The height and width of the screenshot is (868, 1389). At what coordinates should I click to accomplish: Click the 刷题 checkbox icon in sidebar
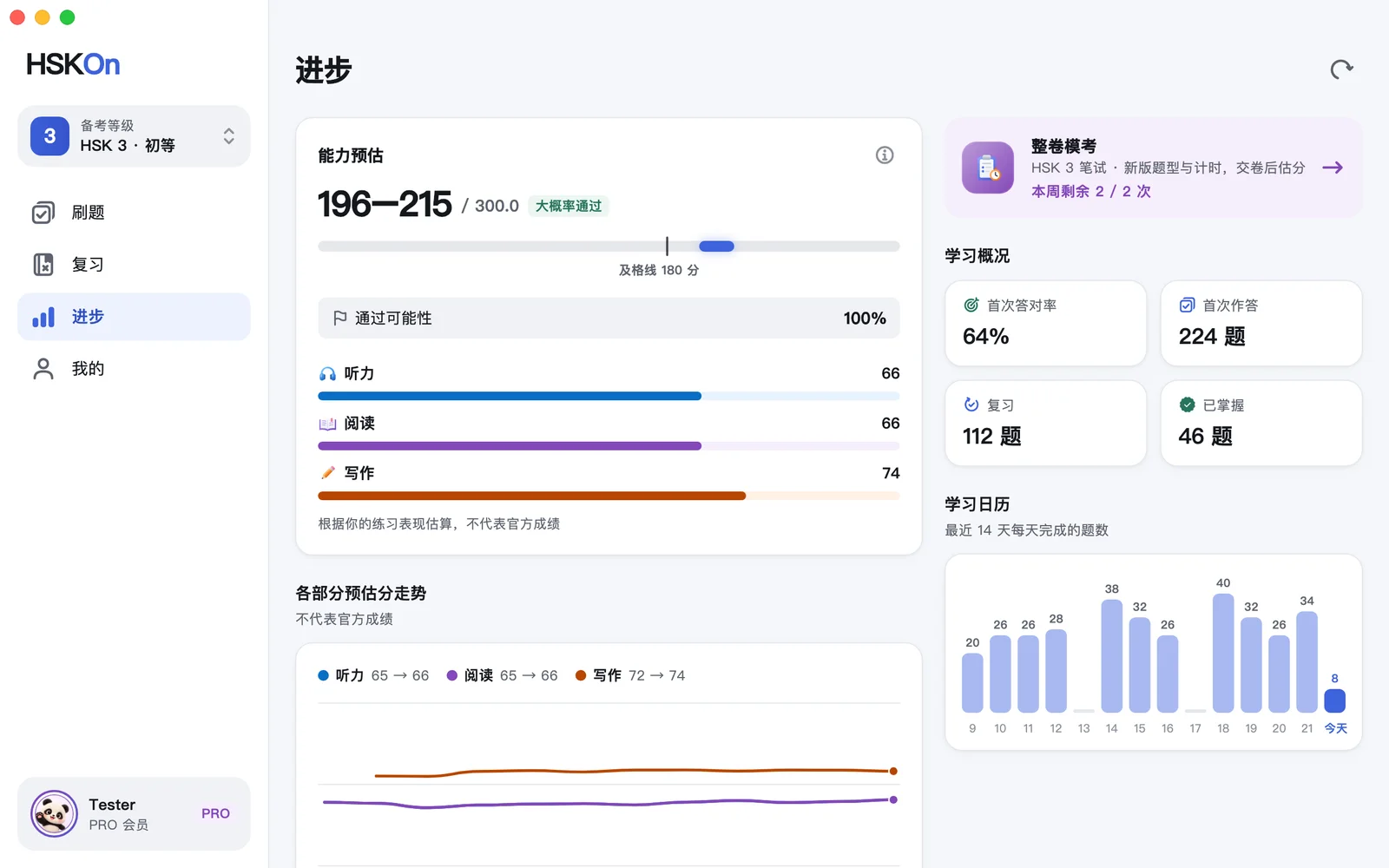click(x=43, y=213)
